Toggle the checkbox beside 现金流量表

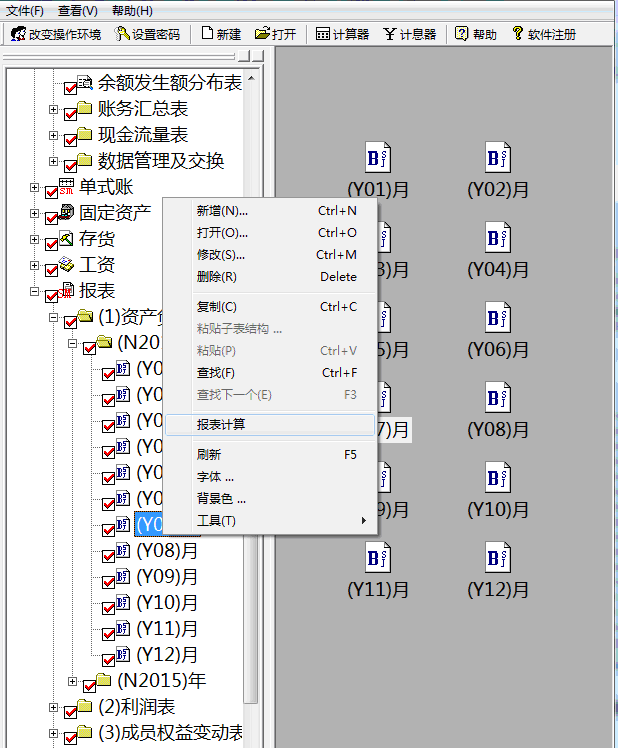(71, 137)
